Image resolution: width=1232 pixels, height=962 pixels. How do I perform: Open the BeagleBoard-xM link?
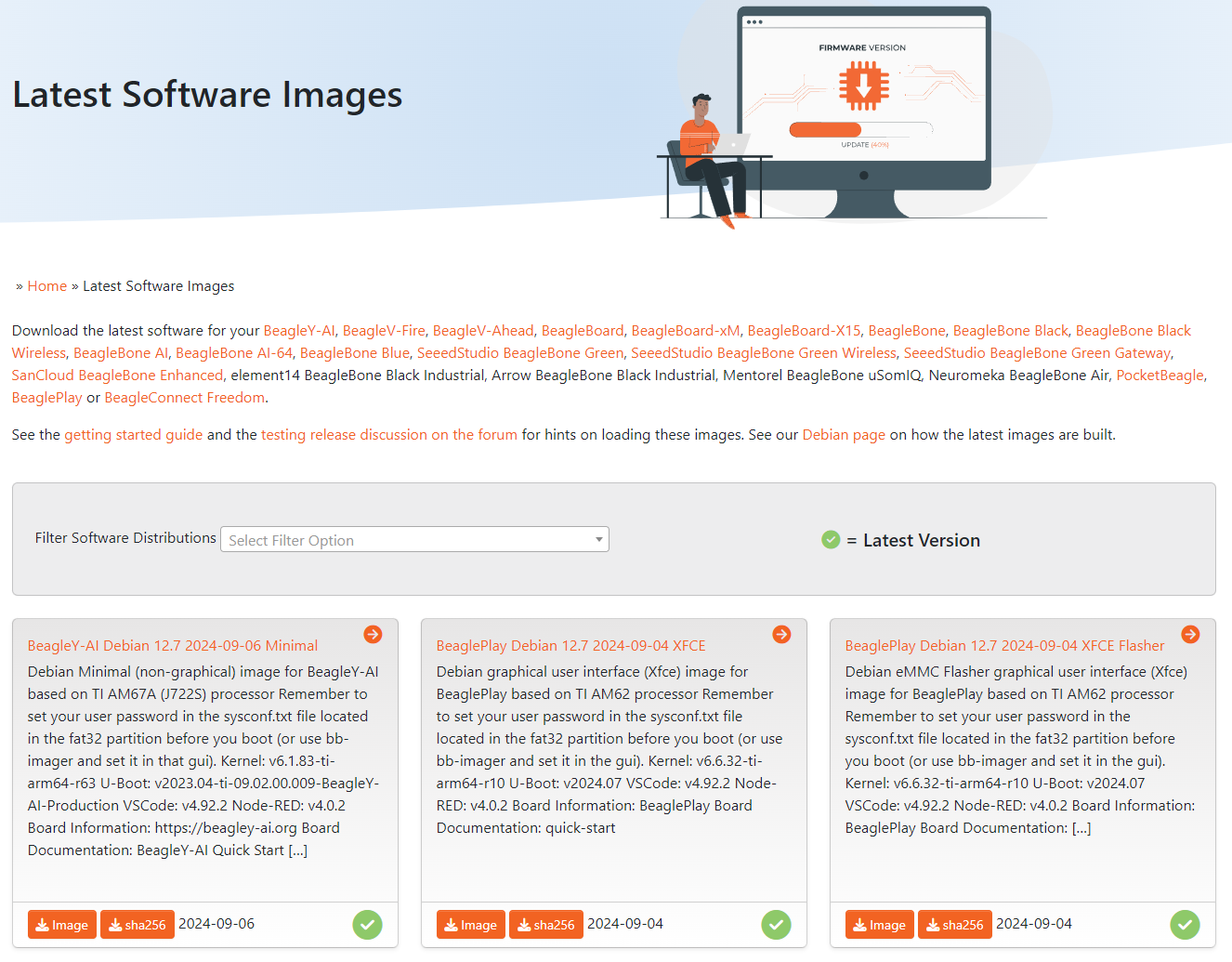[x=686, y=331]
